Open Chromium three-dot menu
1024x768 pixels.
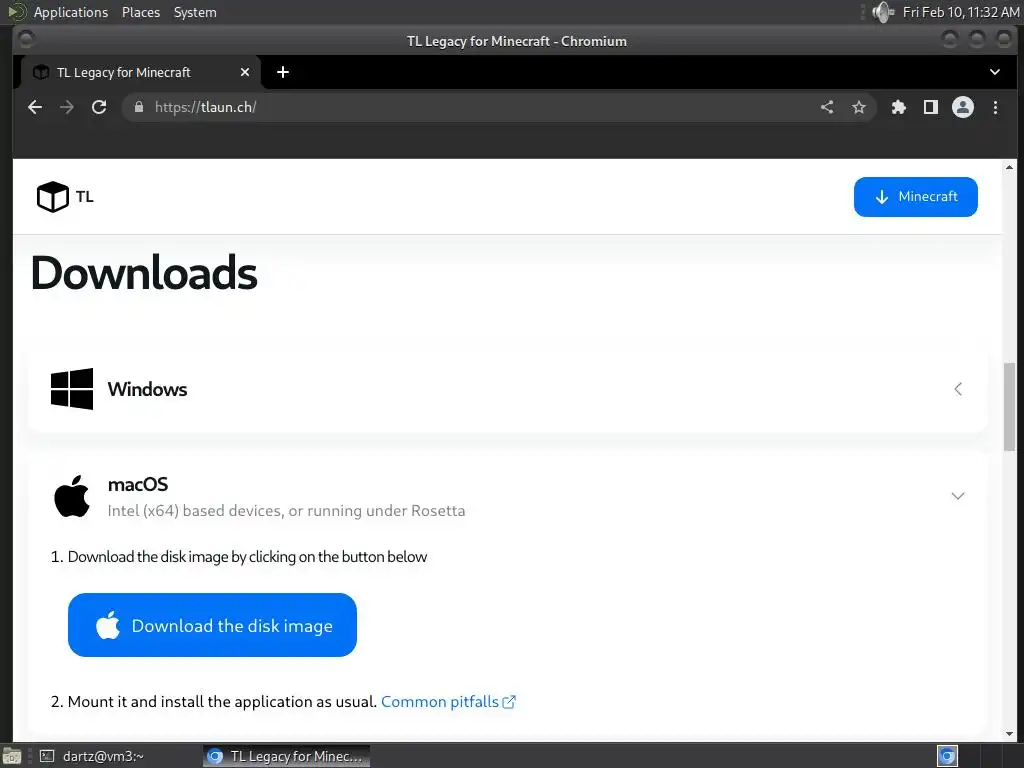pyautogui.click(x=995, y=107)
